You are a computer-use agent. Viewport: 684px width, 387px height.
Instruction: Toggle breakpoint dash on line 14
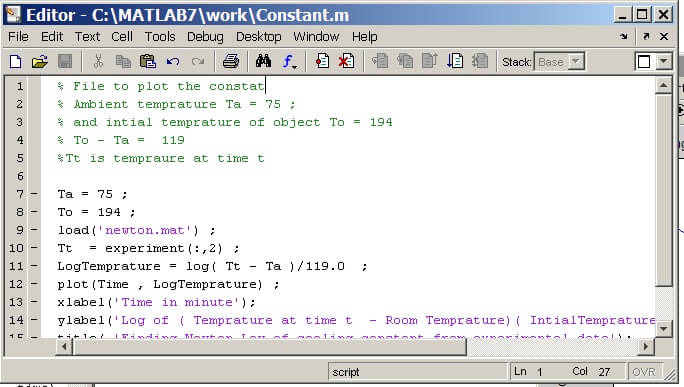pyautogui.click(x=34, y=320)
